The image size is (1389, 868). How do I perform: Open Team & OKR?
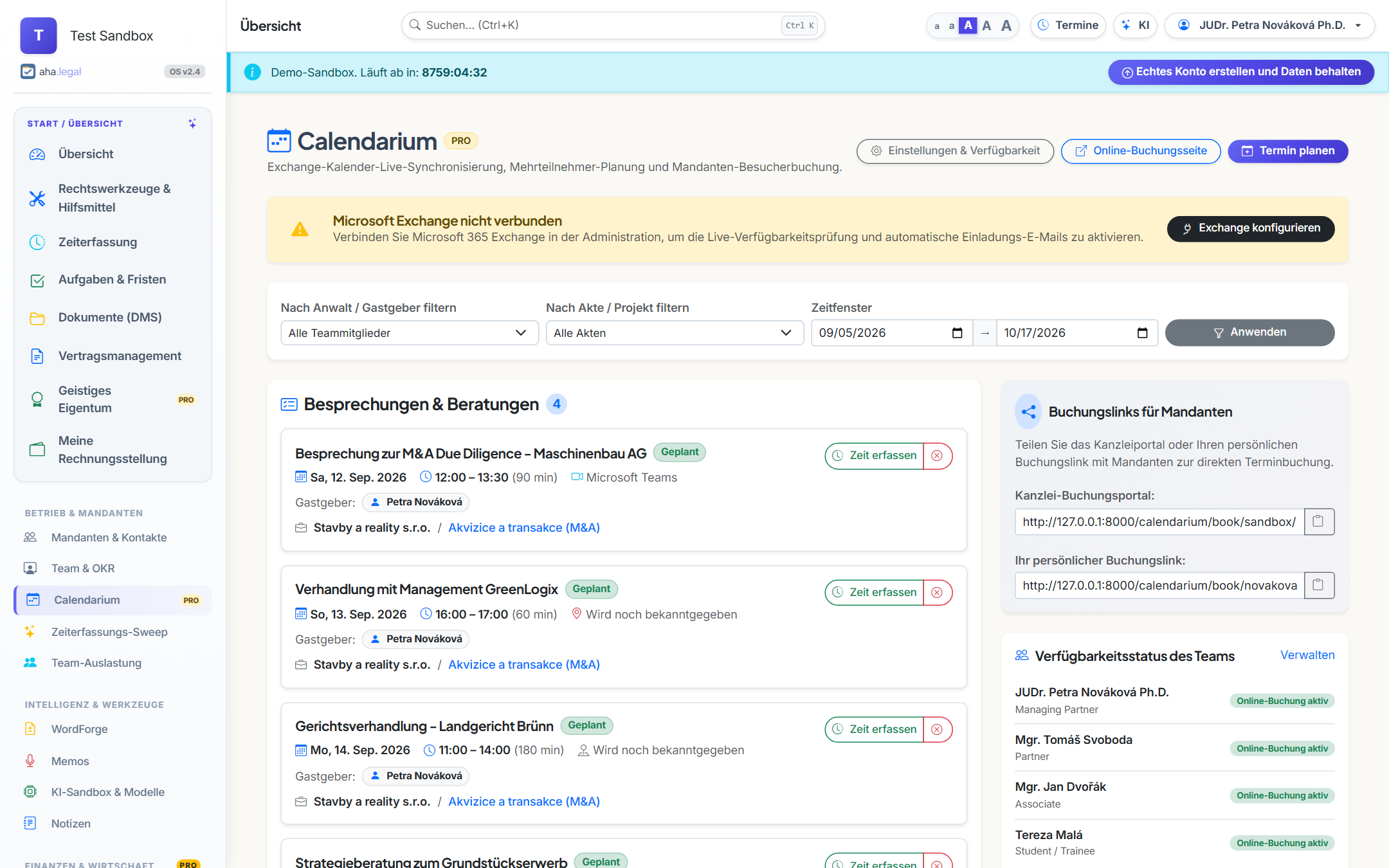[x=113, y=568]
